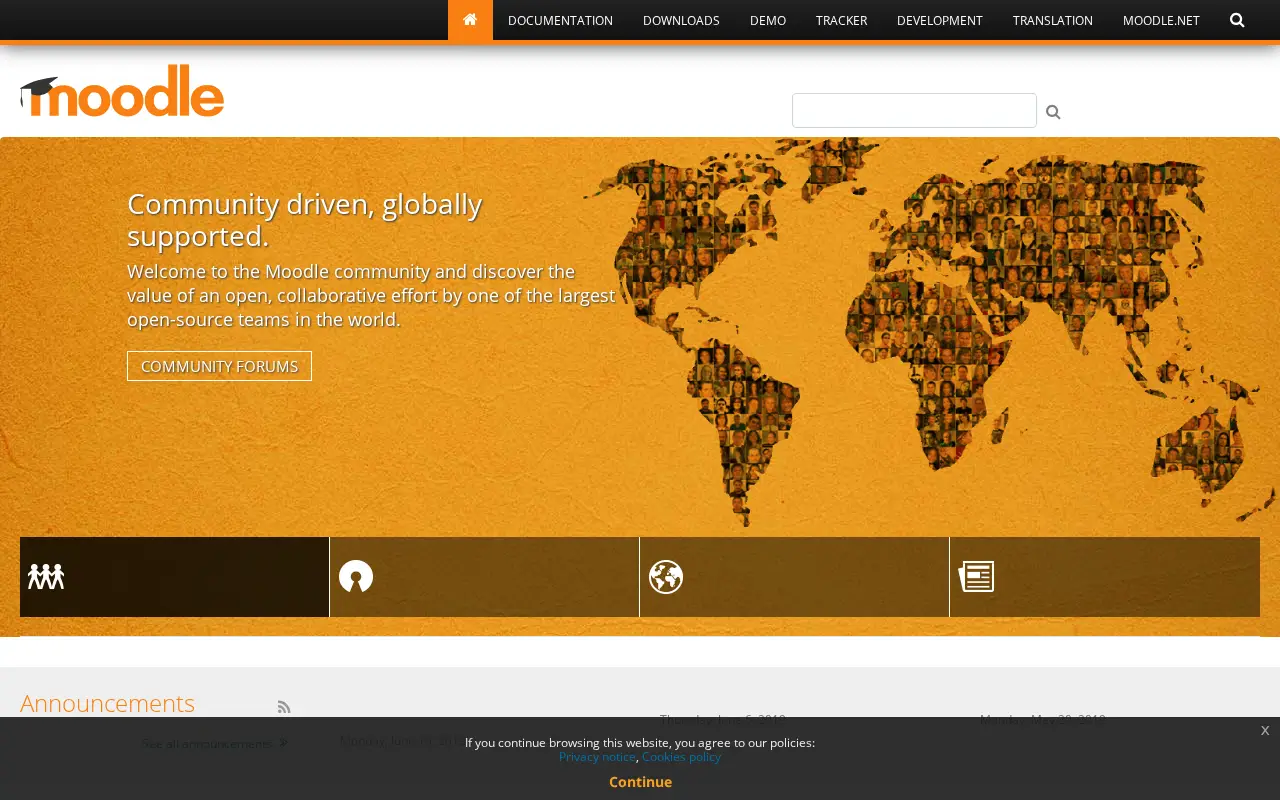The height and width of the screenshot is (800, 1280).
Task: Open the Tracker menu item
Action: tap(841, 20)
